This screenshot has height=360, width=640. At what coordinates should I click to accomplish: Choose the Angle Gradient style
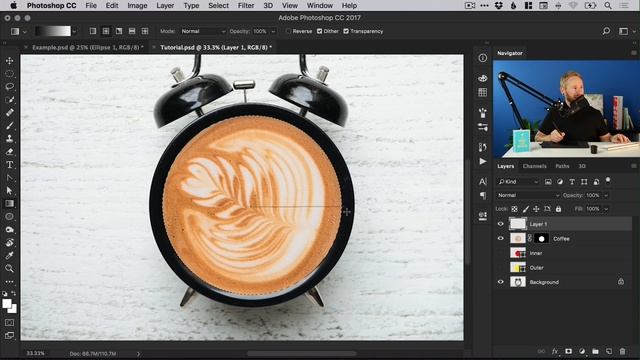click(119, 31)
